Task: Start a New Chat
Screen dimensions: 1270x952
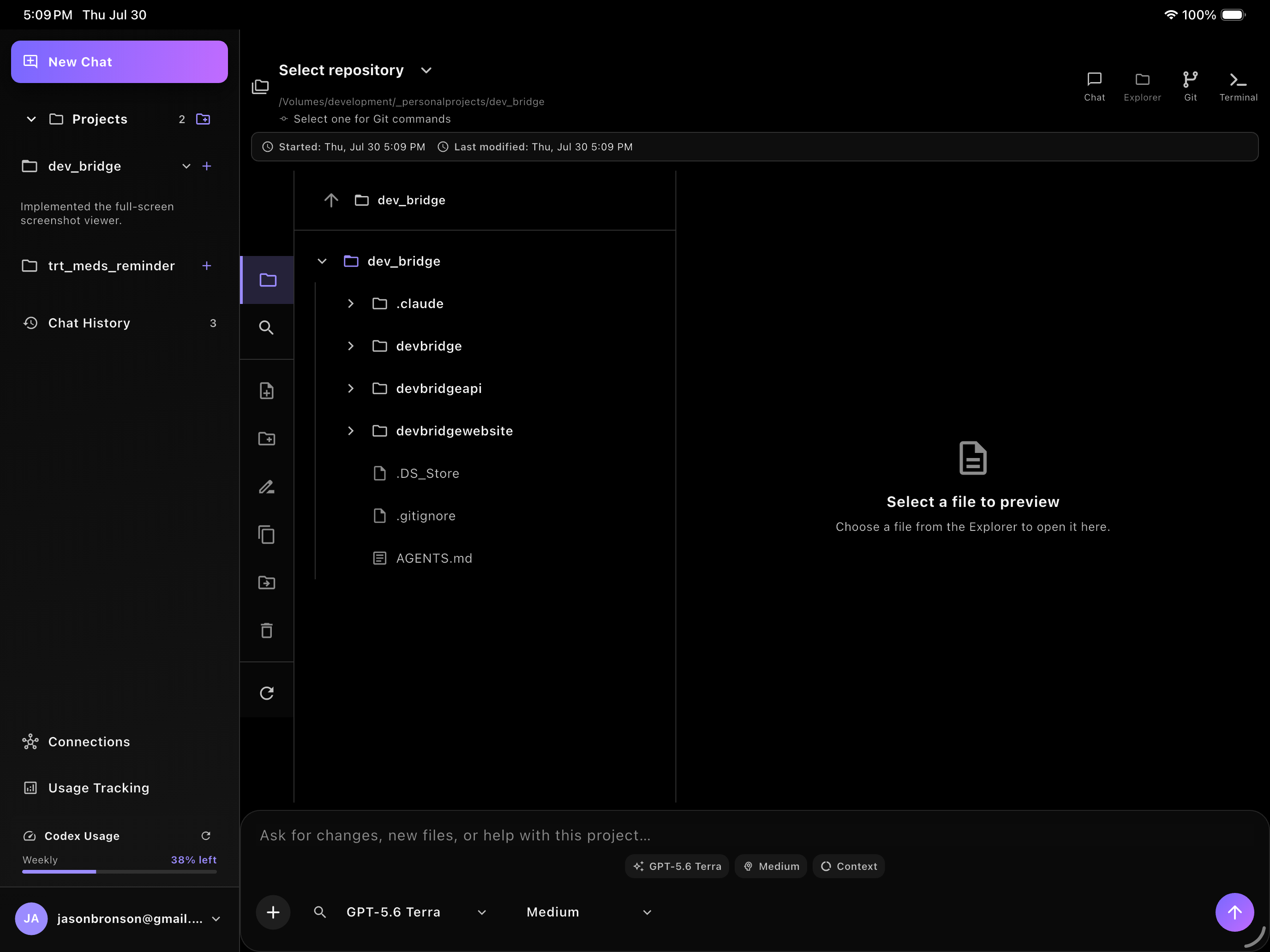Action: (120, 62)
